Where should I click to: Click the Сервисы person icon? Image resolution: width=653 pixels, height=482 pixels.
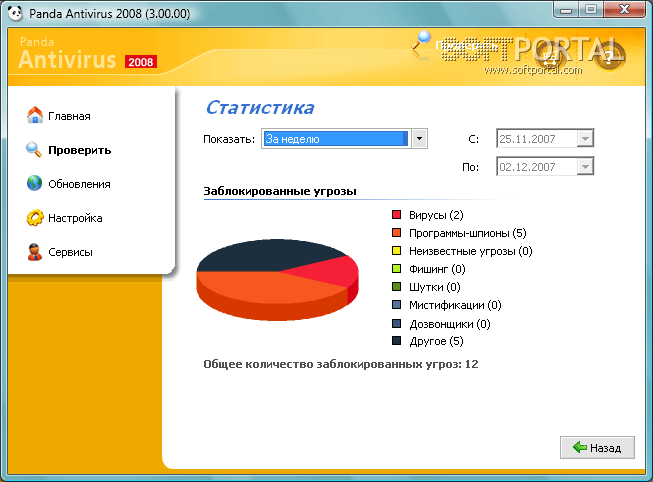pos(35,252)
